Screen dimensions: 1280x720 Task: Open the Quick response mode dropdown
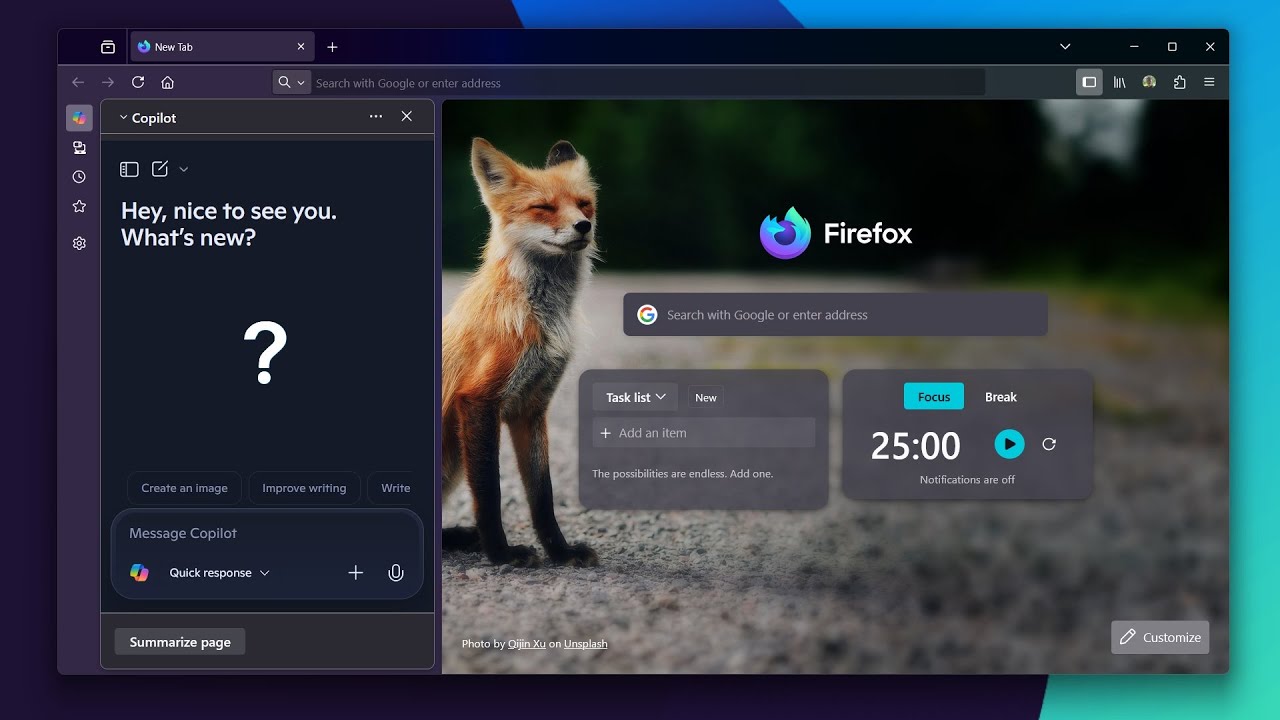[219, 573]
